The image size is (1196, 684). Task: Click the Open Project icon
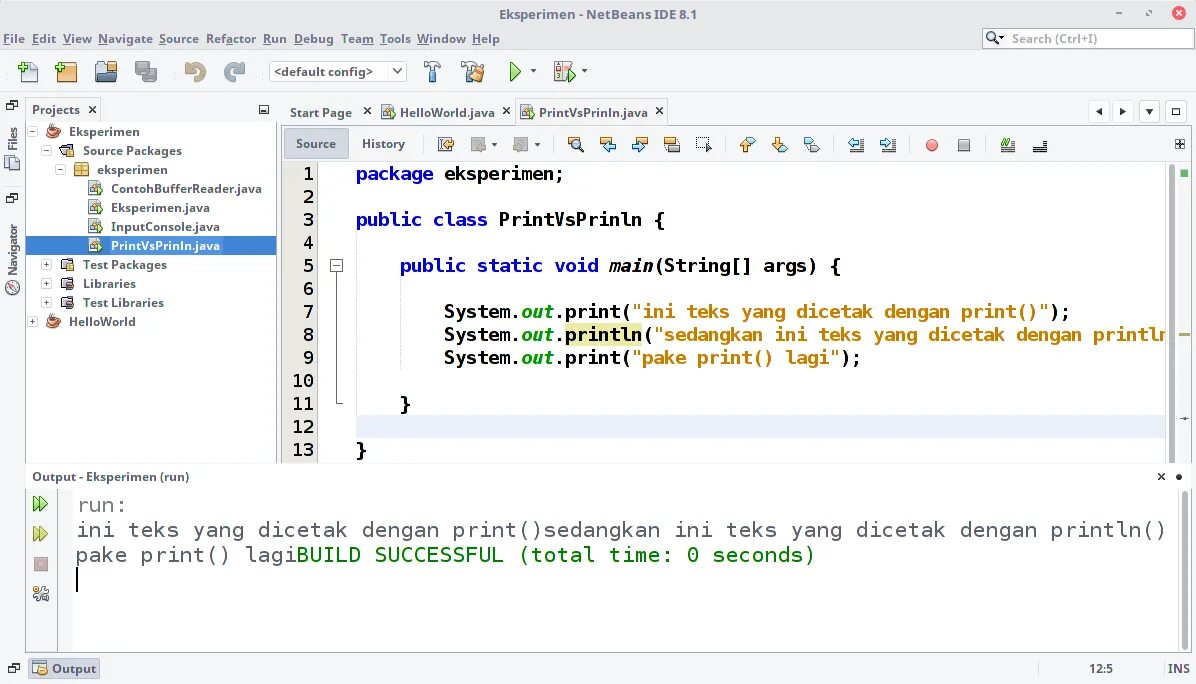point(106,72)
